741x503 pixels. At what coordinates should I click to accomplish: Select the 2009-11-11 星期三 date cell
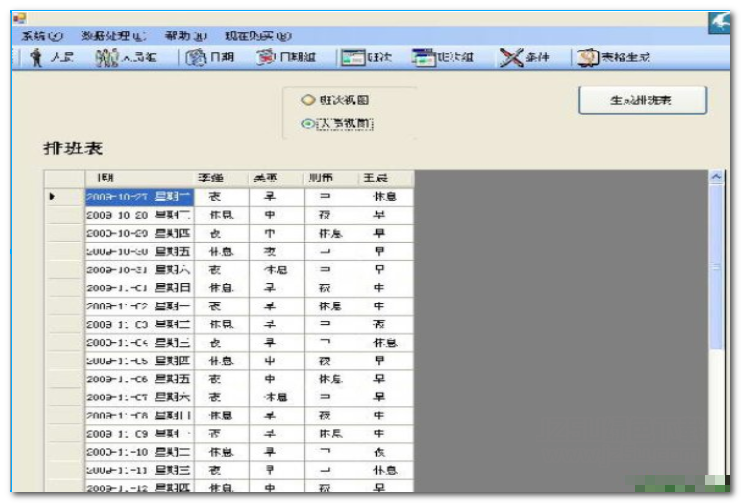(139, 470)
